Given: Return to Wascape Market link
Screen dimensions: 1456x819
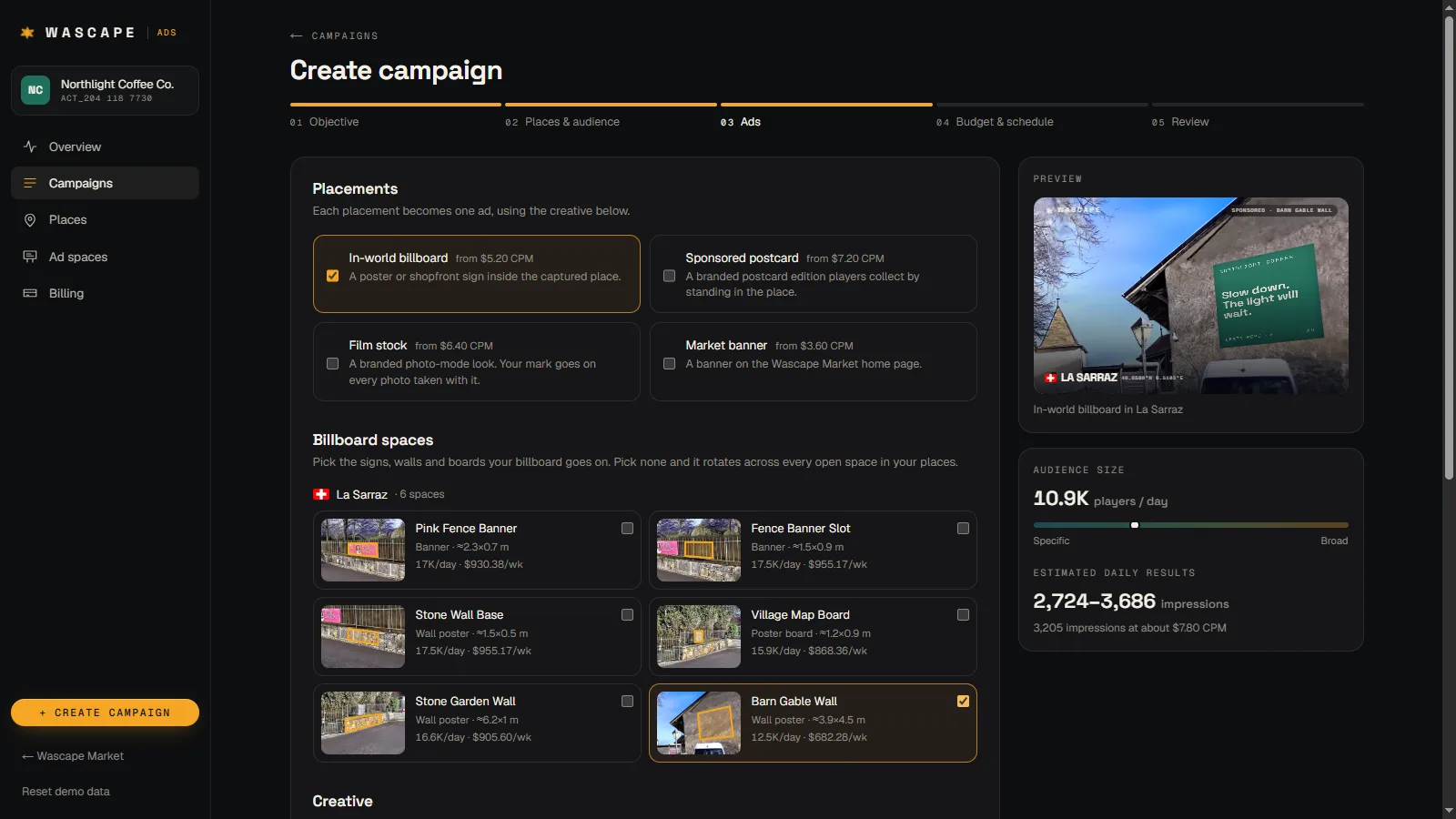Looking at the screenshot, I should (73, 756).
